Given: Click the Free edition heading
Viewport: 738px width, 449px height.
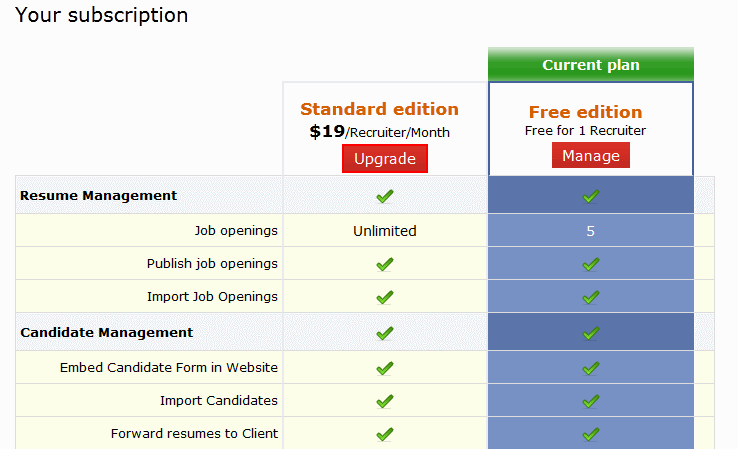Looking at the screenshot, I should (x=585, y=111).
